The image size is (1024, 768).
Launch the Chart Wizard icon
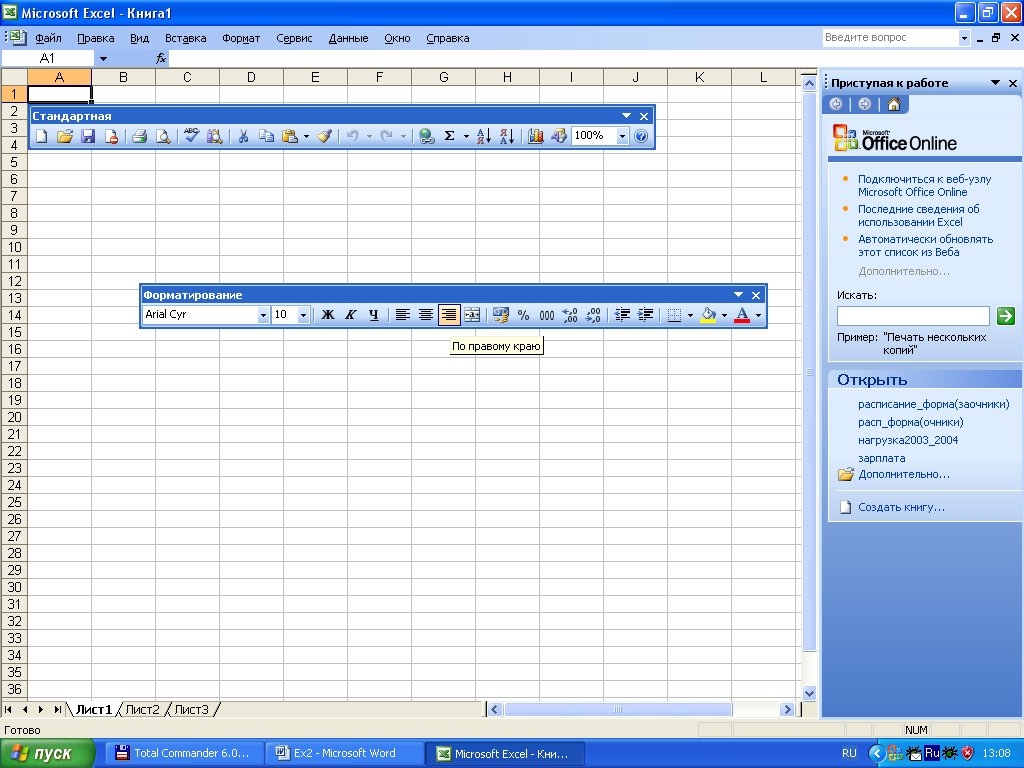click(x=536, y=136)
